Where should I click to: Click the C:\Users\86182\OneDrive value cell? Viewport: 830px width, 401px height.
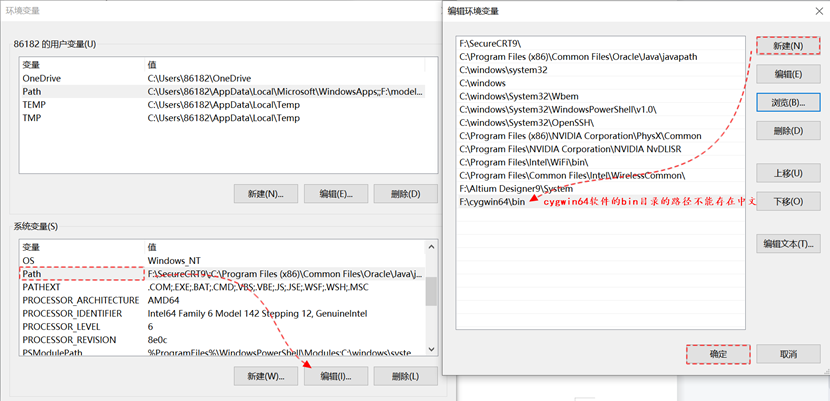coord(199,78)
